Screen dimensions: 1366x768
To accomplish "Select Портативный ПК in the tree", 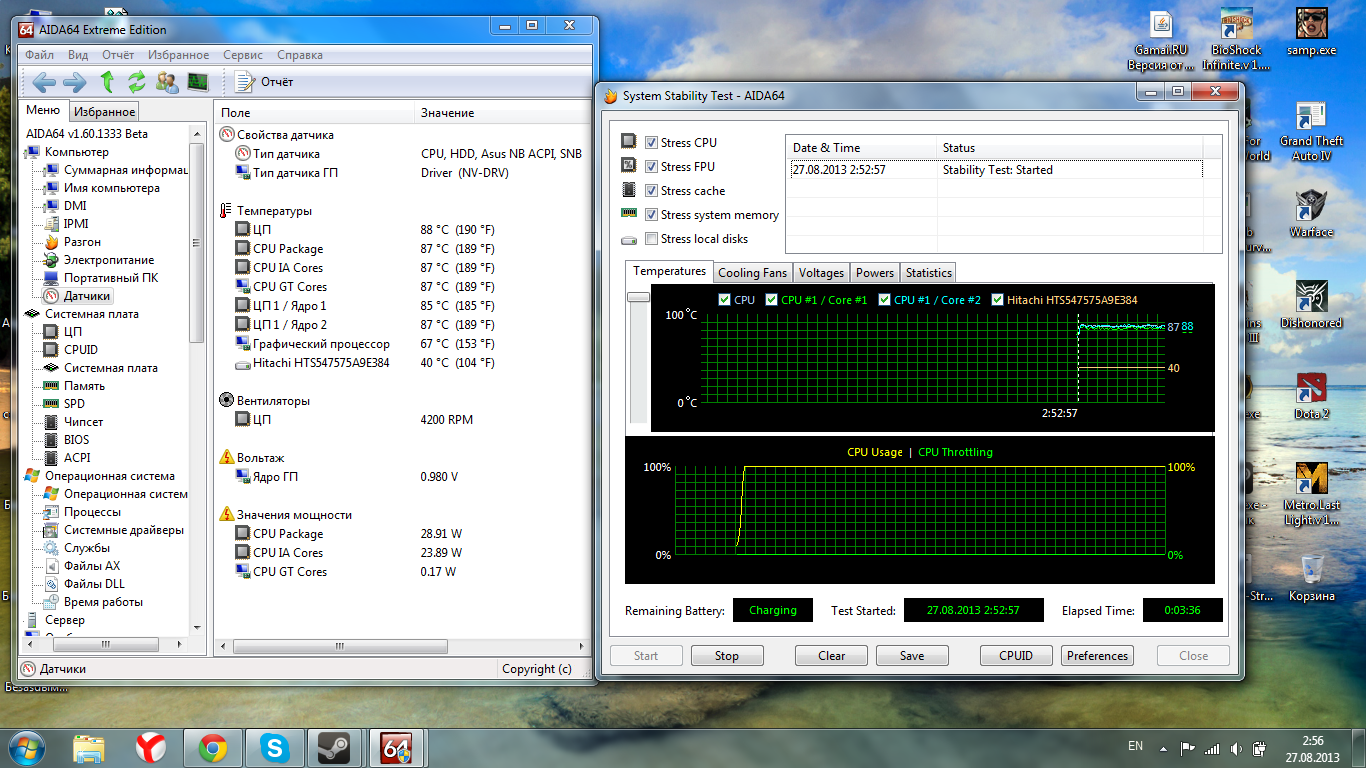I will tap(111, 278).
